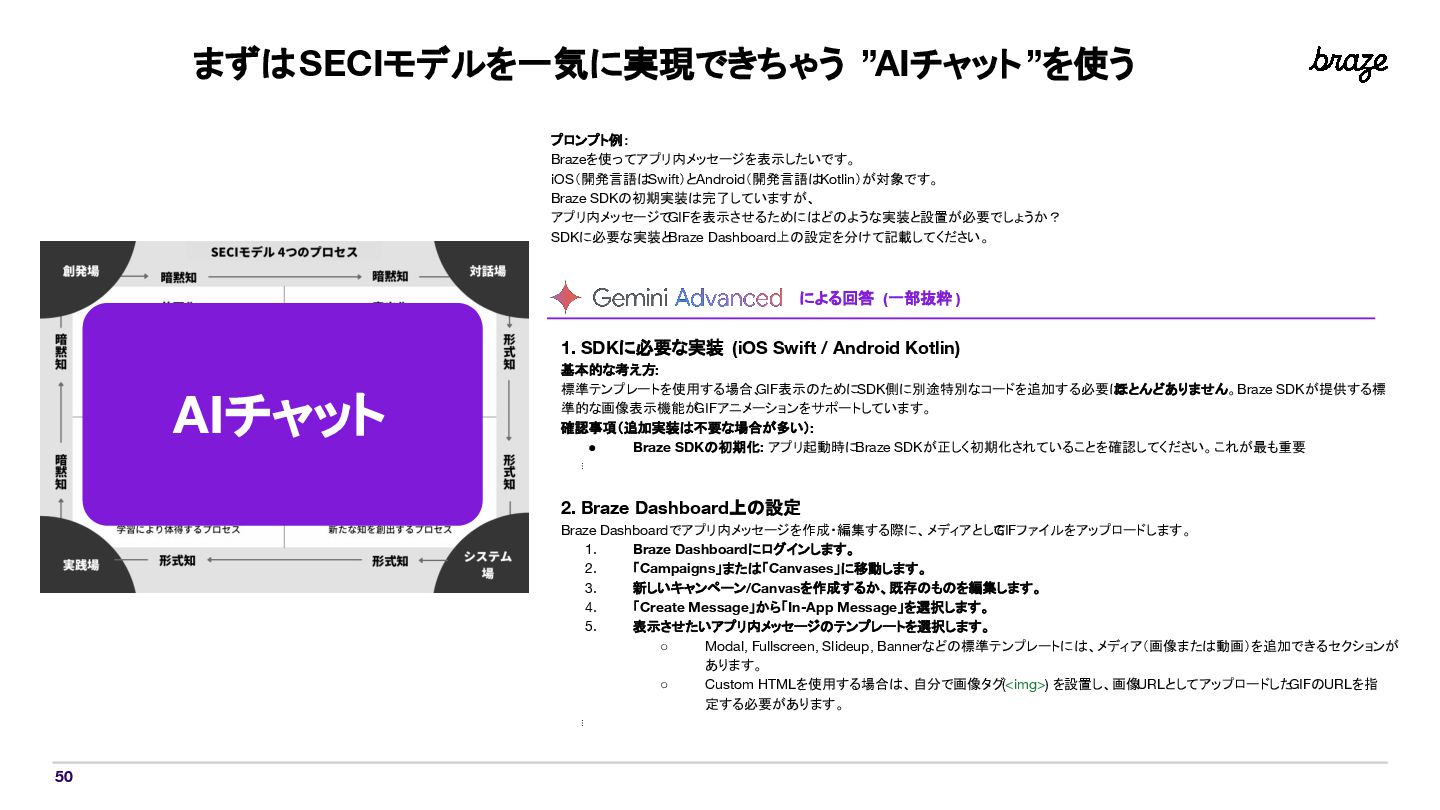Click the 創発場 corner label
This screenshot has height=810, width=1440.
point(81,271)
